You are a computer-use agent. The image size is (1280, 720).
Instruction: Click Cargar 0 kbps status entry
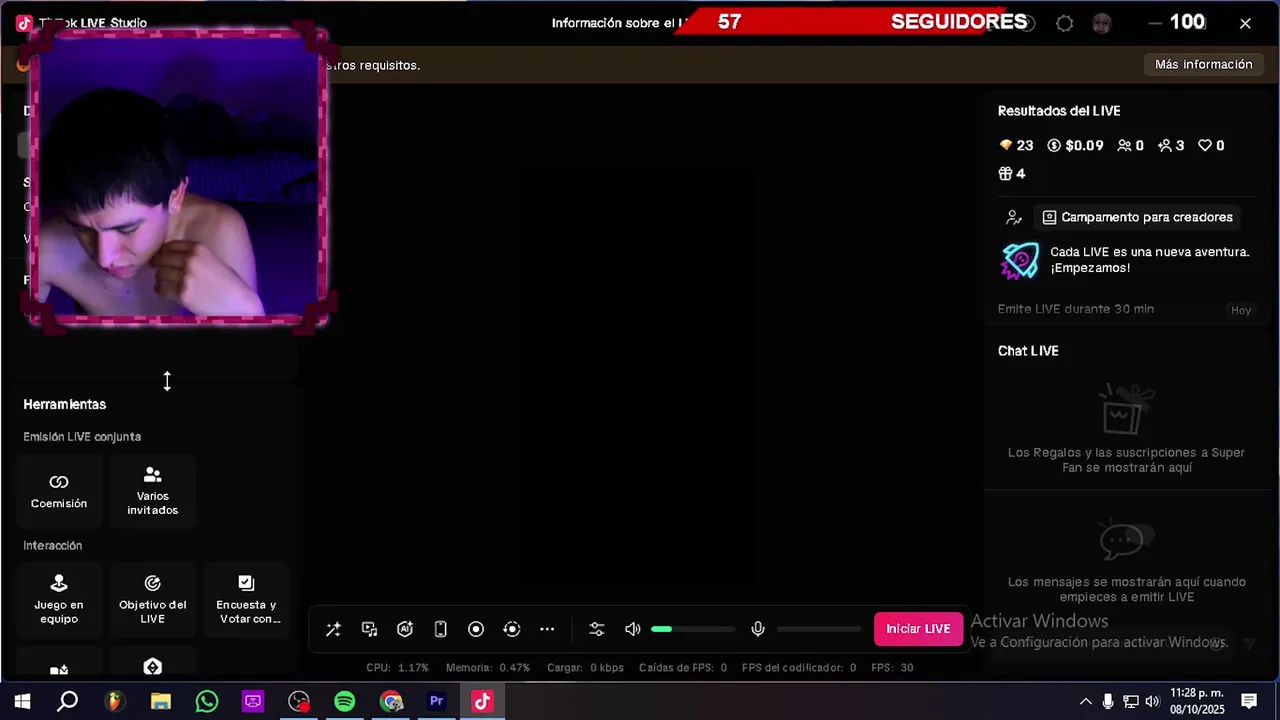[x=585, y=667]
